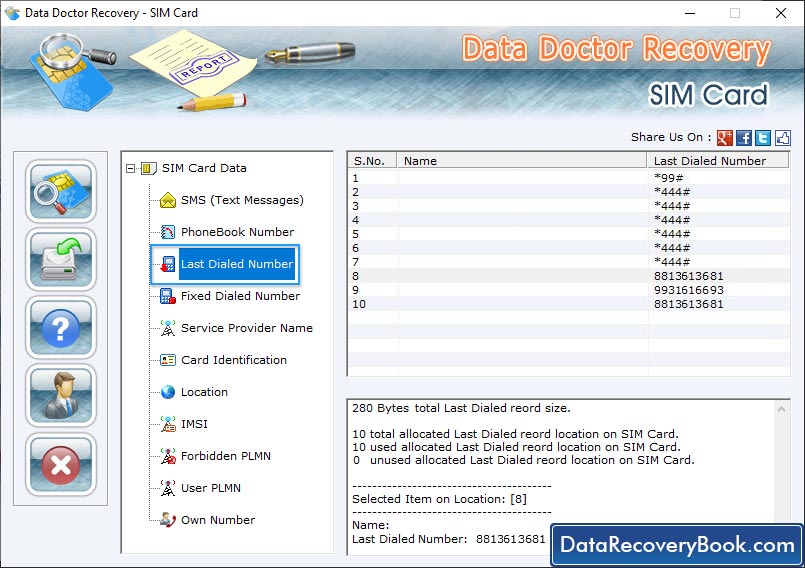The height and width of the screenshot is (568, 805).
Task: Select row 3 in dialed list
Action: [x=569, y=206]
